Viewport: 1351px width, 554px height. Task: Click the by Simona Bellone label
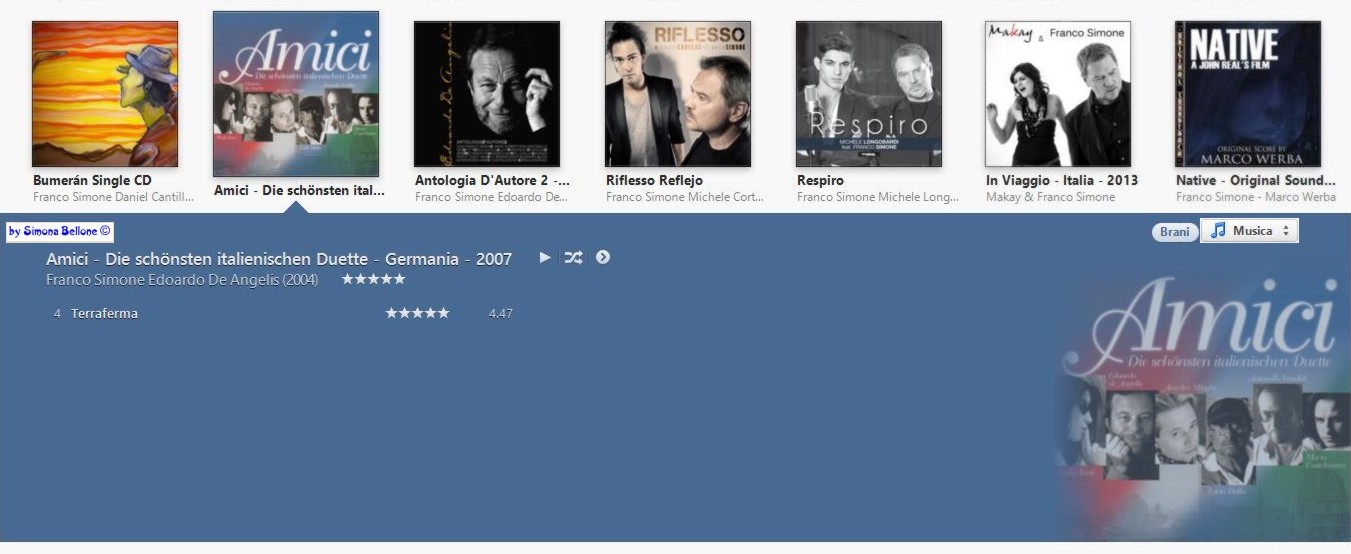coord(60,232)
